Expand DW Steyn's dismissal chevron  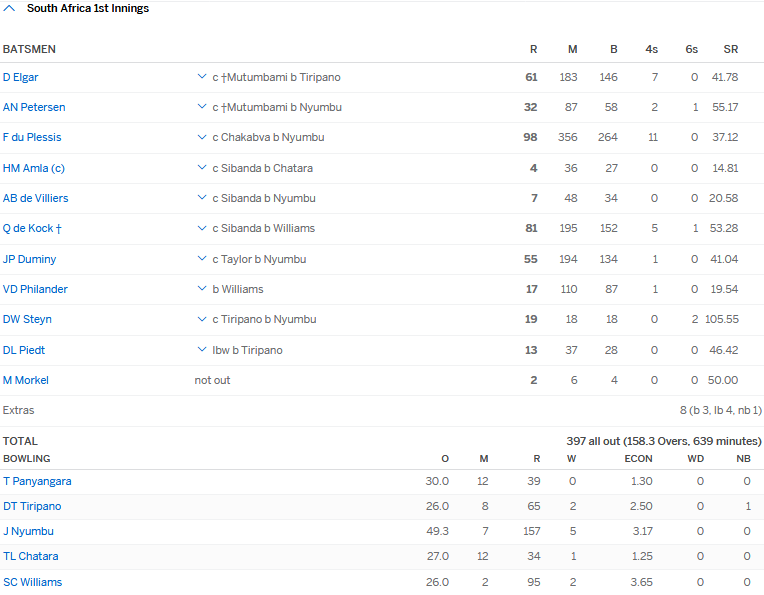pos(202,319)
